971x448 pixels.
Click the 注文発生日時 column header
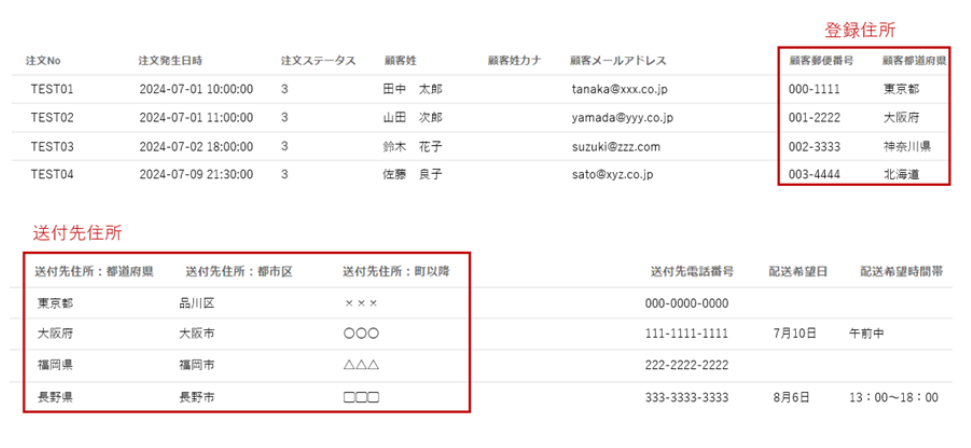[x=172, y=61]
